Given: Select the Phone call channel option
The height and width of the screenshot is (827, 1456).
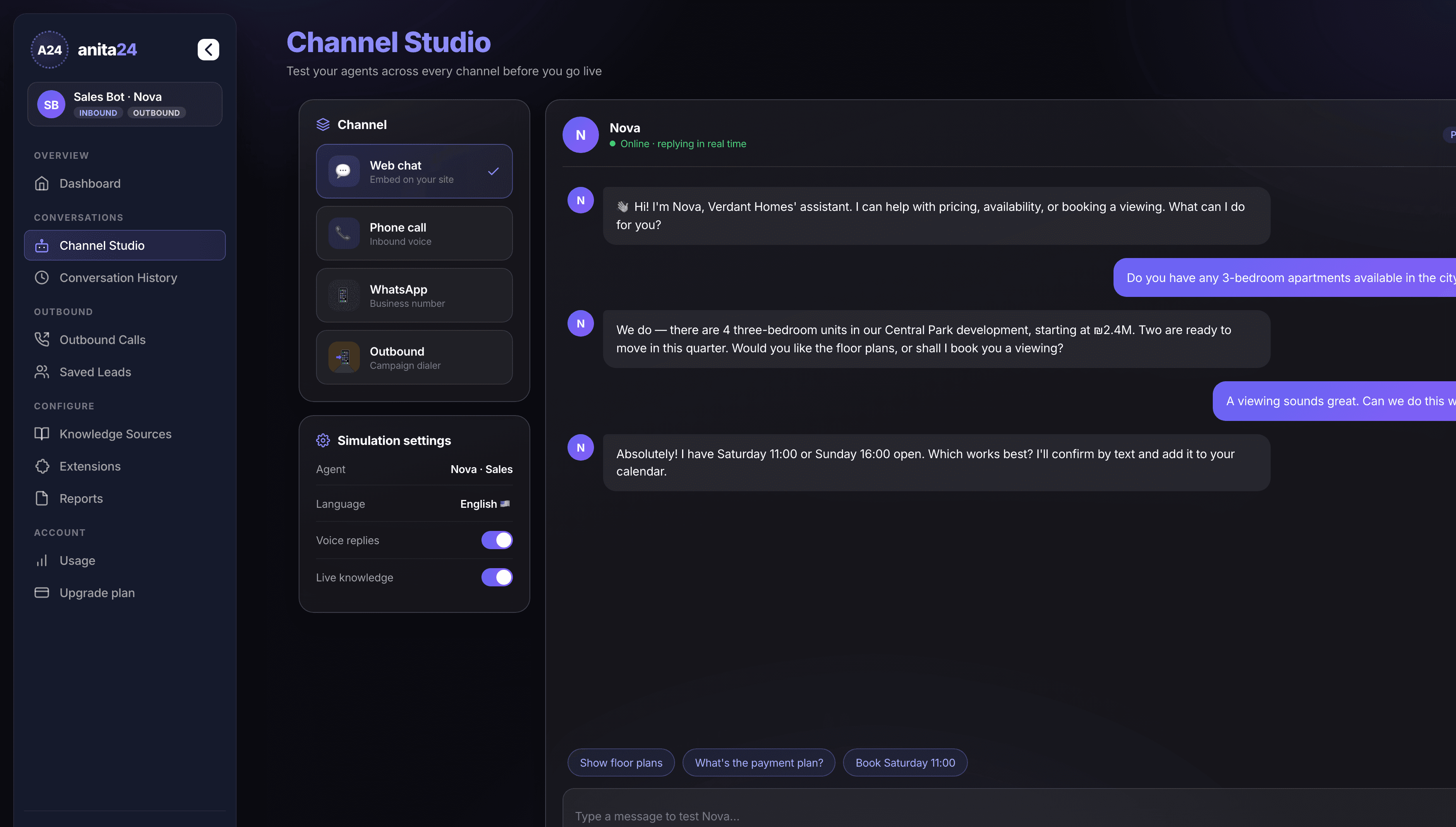Looking at the screenshot, I should pyautogui.click(x=414, y=233).
